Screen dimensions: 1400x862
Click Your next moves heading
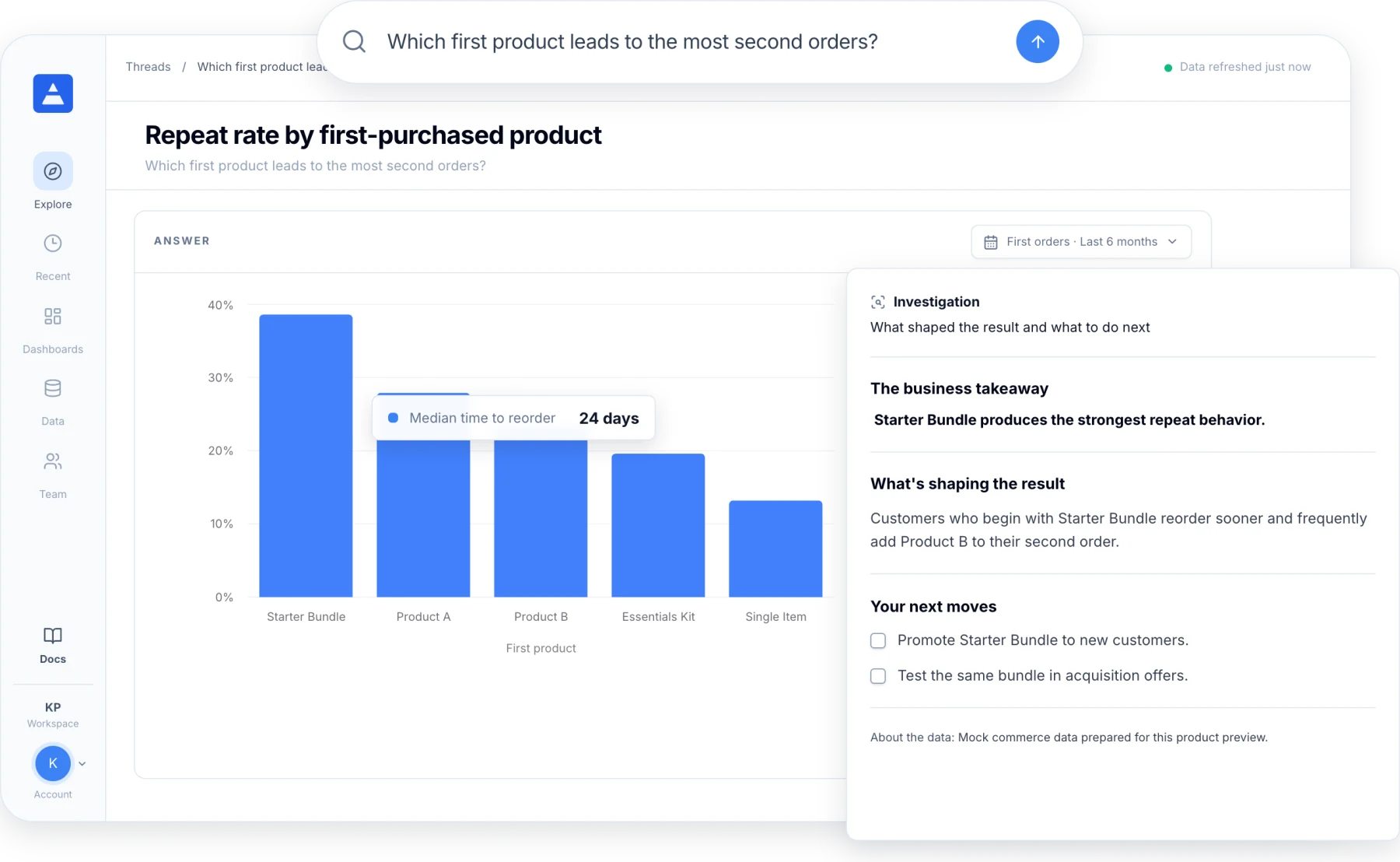pos(933,606)
